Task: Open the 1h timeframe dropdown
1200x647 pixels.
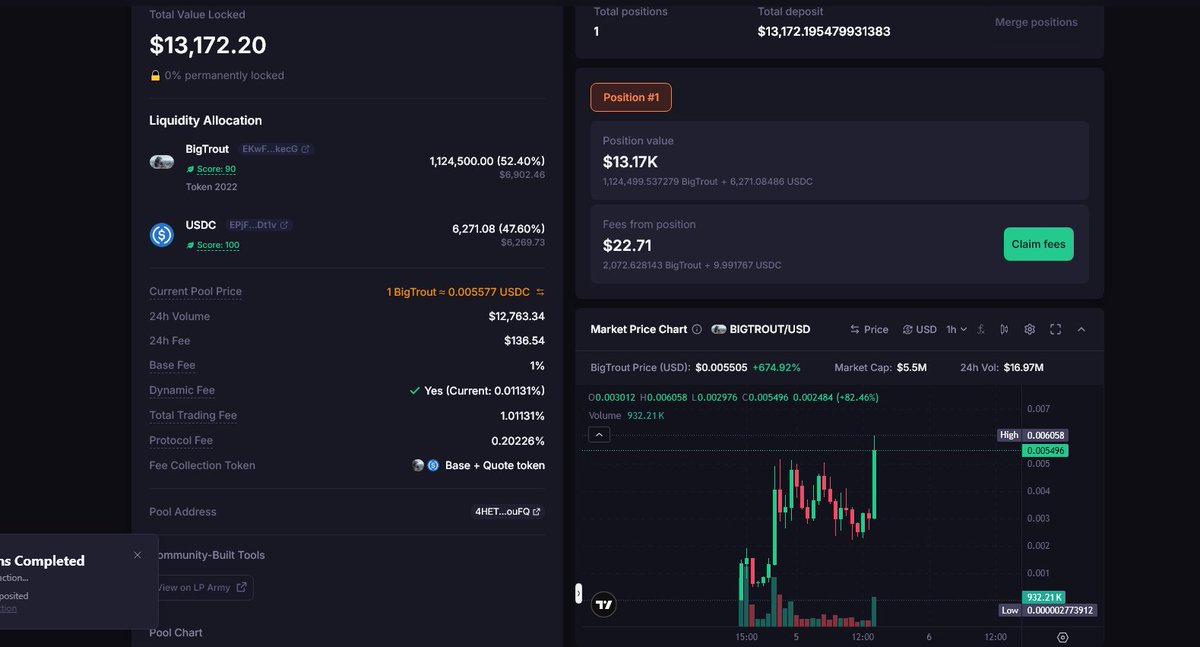Action: pos(956,329)
